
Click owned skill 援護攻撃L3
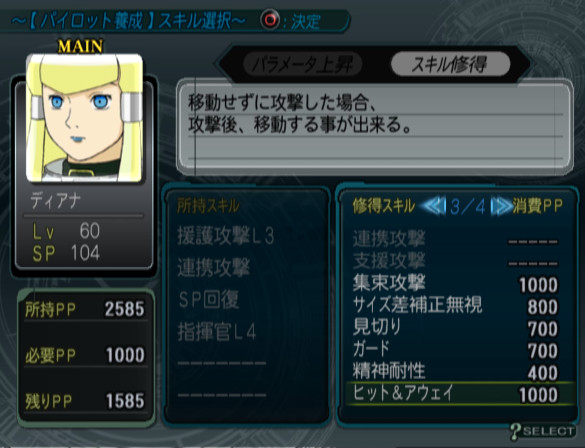click(x=226, y=236)
